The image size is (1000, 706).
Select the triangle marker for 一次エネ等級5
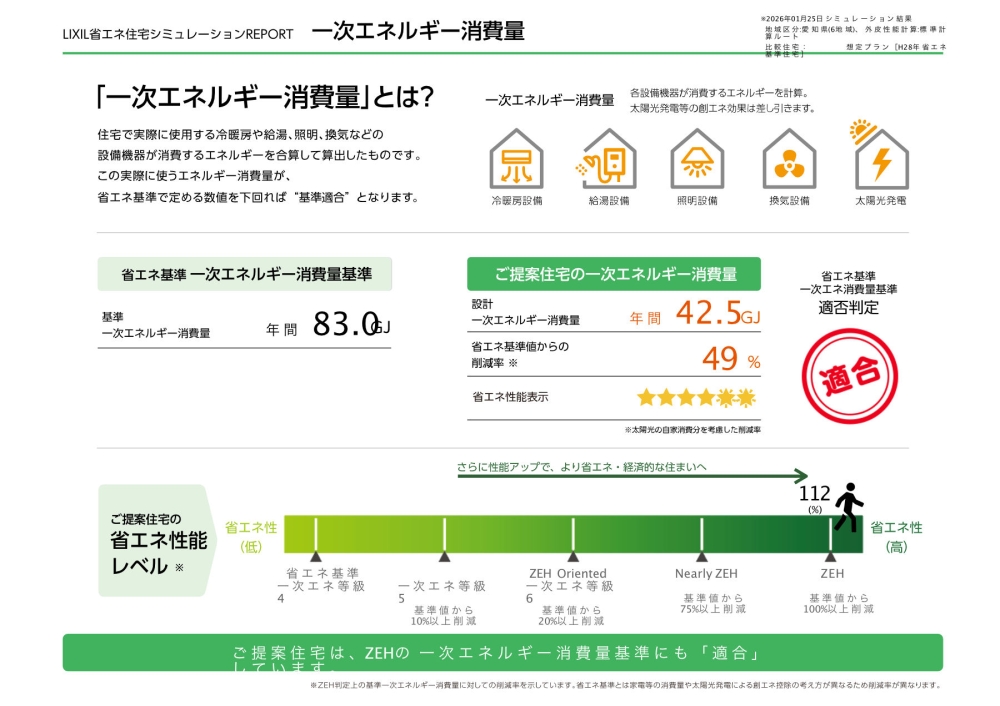point(444,557)
